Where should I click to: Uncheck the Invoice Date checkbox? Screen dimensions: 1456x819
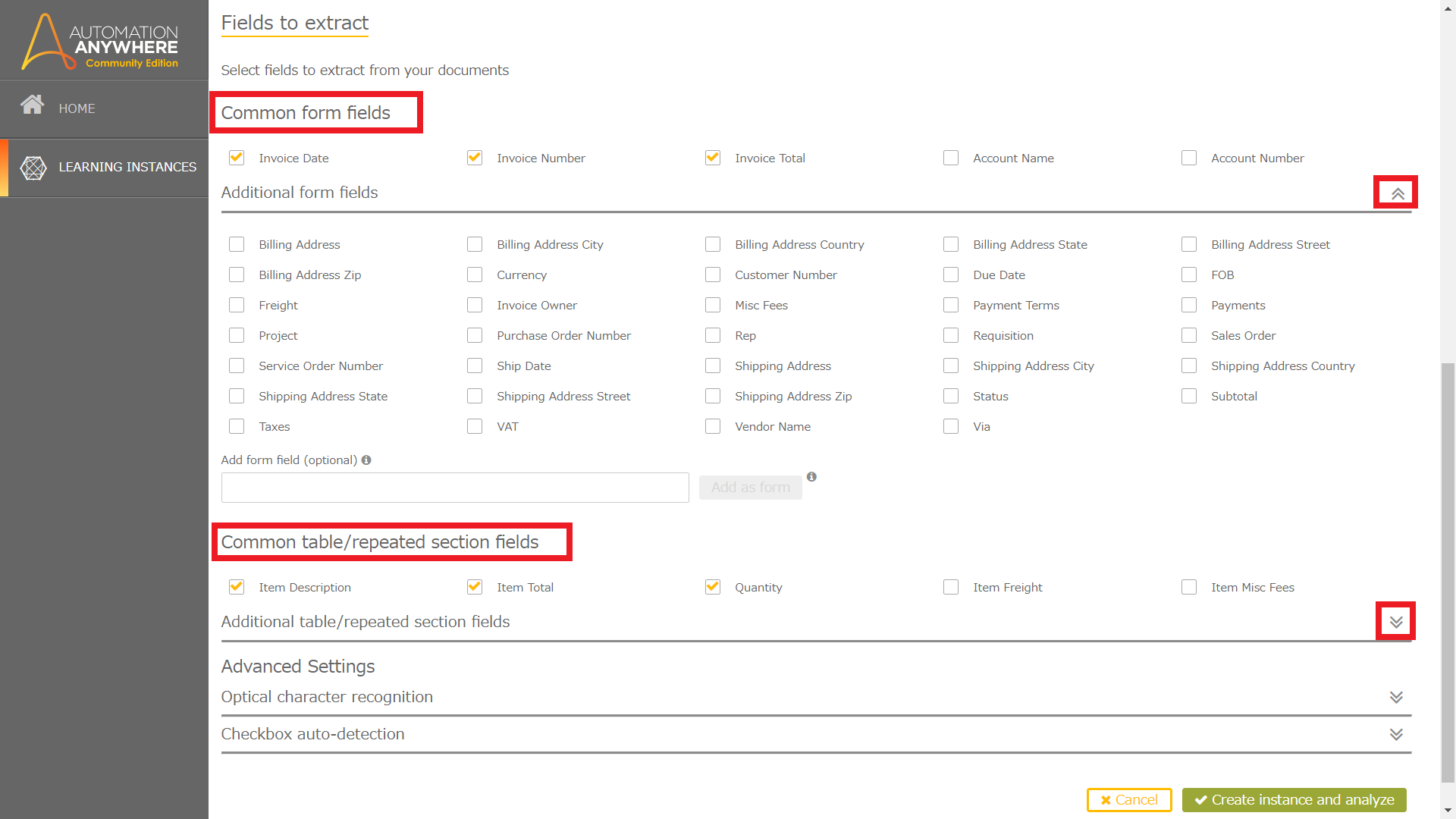[237, 158]
